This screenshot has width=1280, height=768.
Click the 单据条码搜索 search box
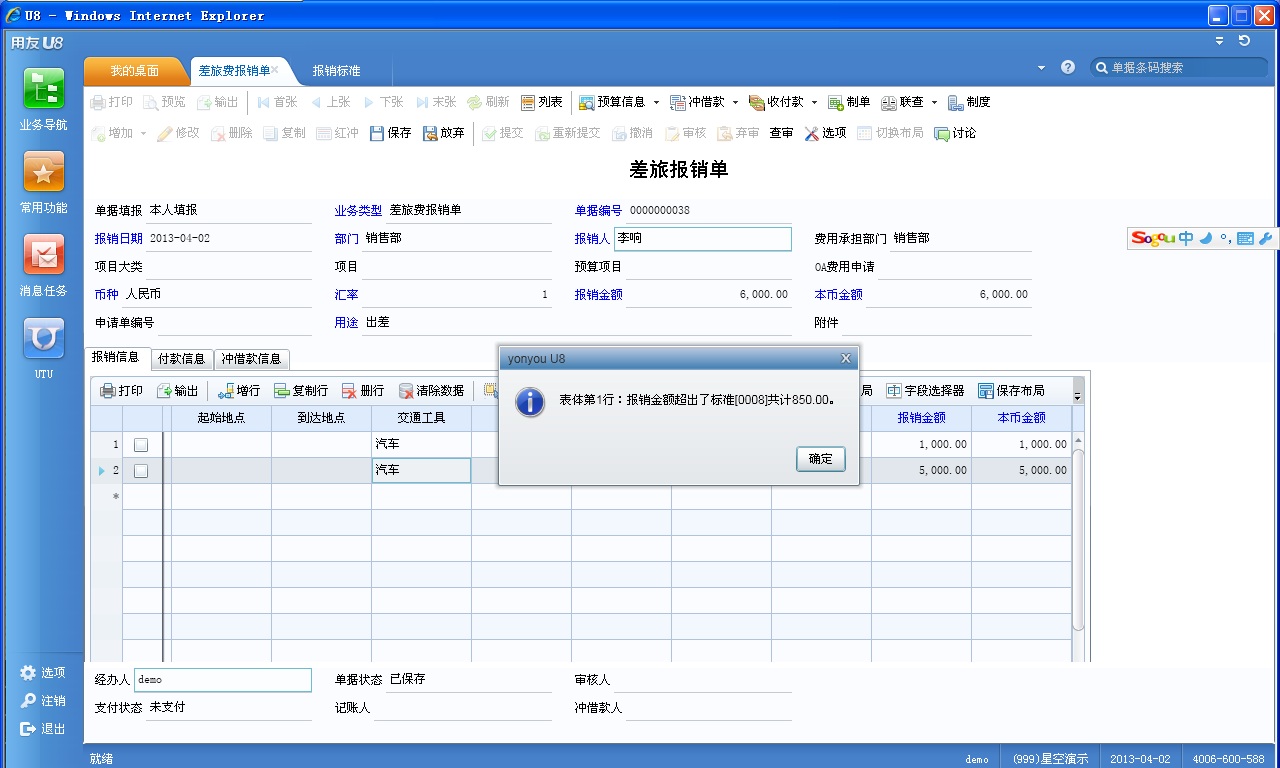[x=1178, y=67]
